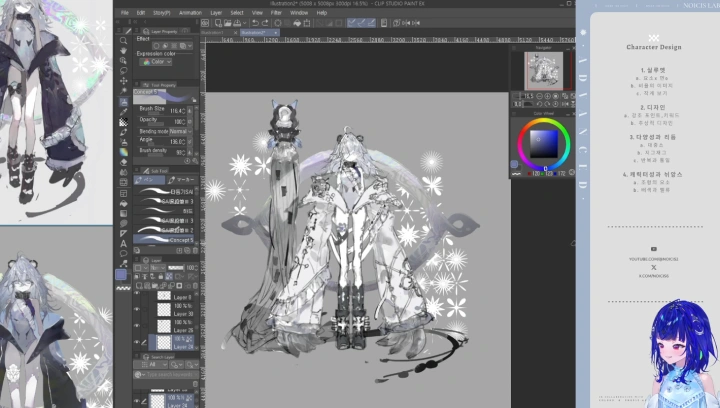The image size is (720, 408).
Task: Expand Layer Property effect options arrow
Action: [x=190, y=46]
